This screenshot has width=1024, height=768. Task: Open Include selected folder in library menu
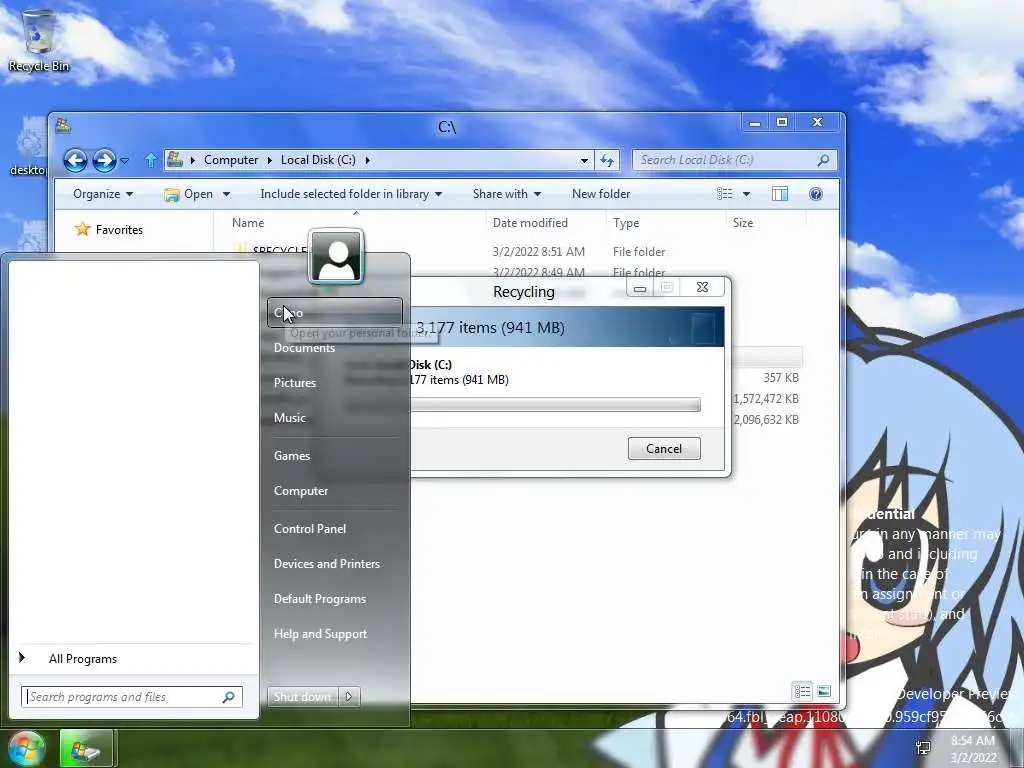point(351,194)
